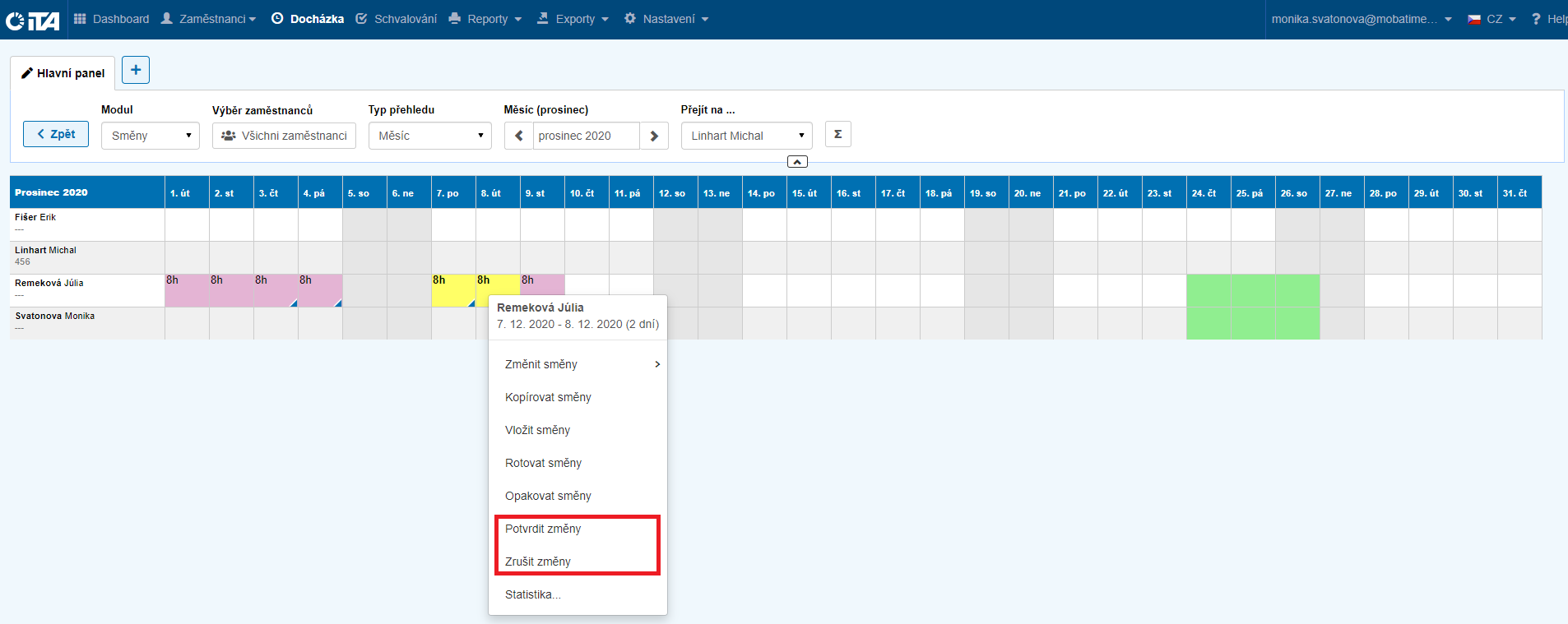Screen dimensions: 1568x624
Task: Click the green cell on 24. čt for Remeková
Action: [1208, 290]
